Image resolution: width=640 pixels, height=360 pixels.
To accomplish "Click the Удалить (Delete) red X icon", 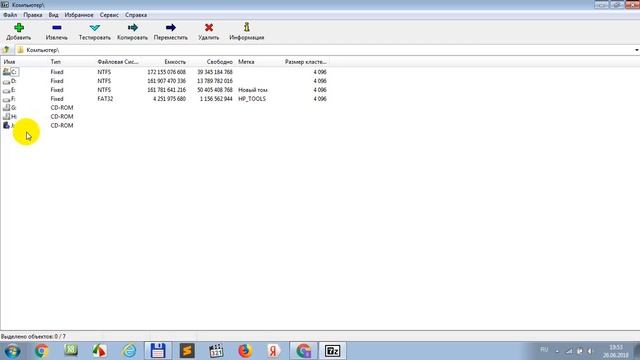I will 209,28.
